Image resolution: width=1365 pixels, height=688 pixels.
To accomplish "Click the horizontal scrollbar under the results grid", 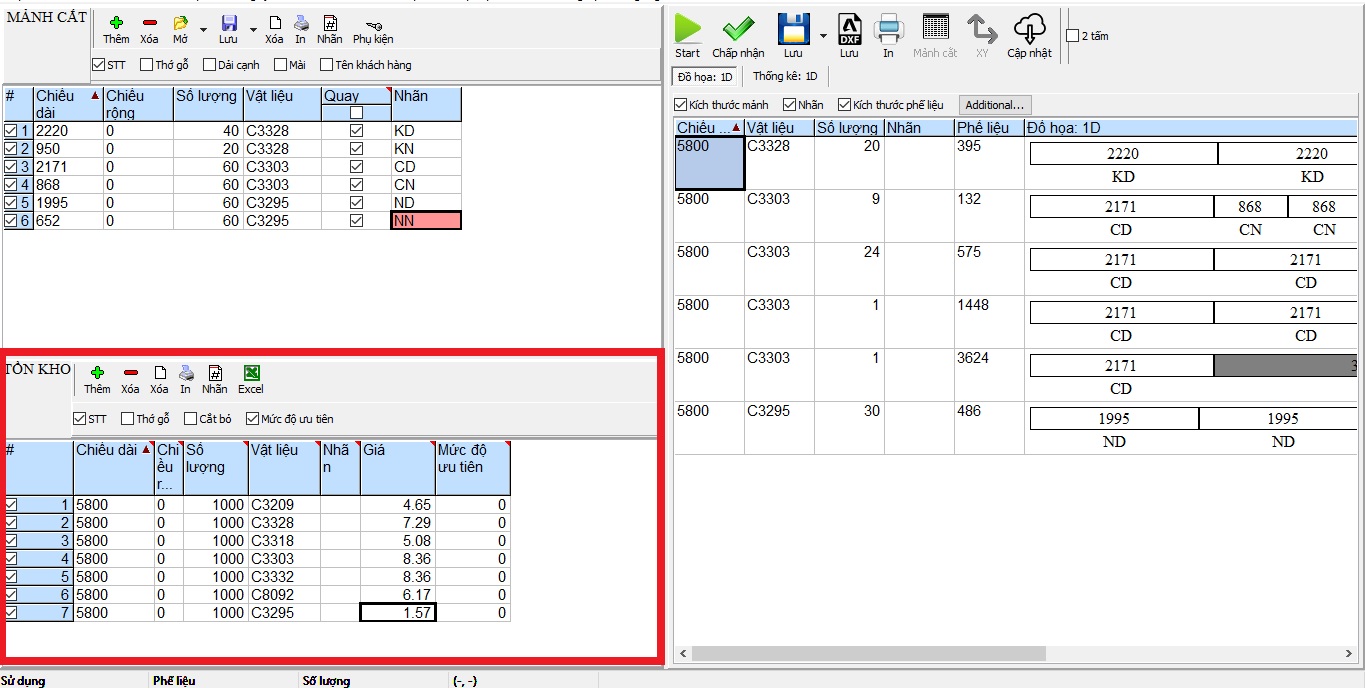I will [x=867, y=653].
